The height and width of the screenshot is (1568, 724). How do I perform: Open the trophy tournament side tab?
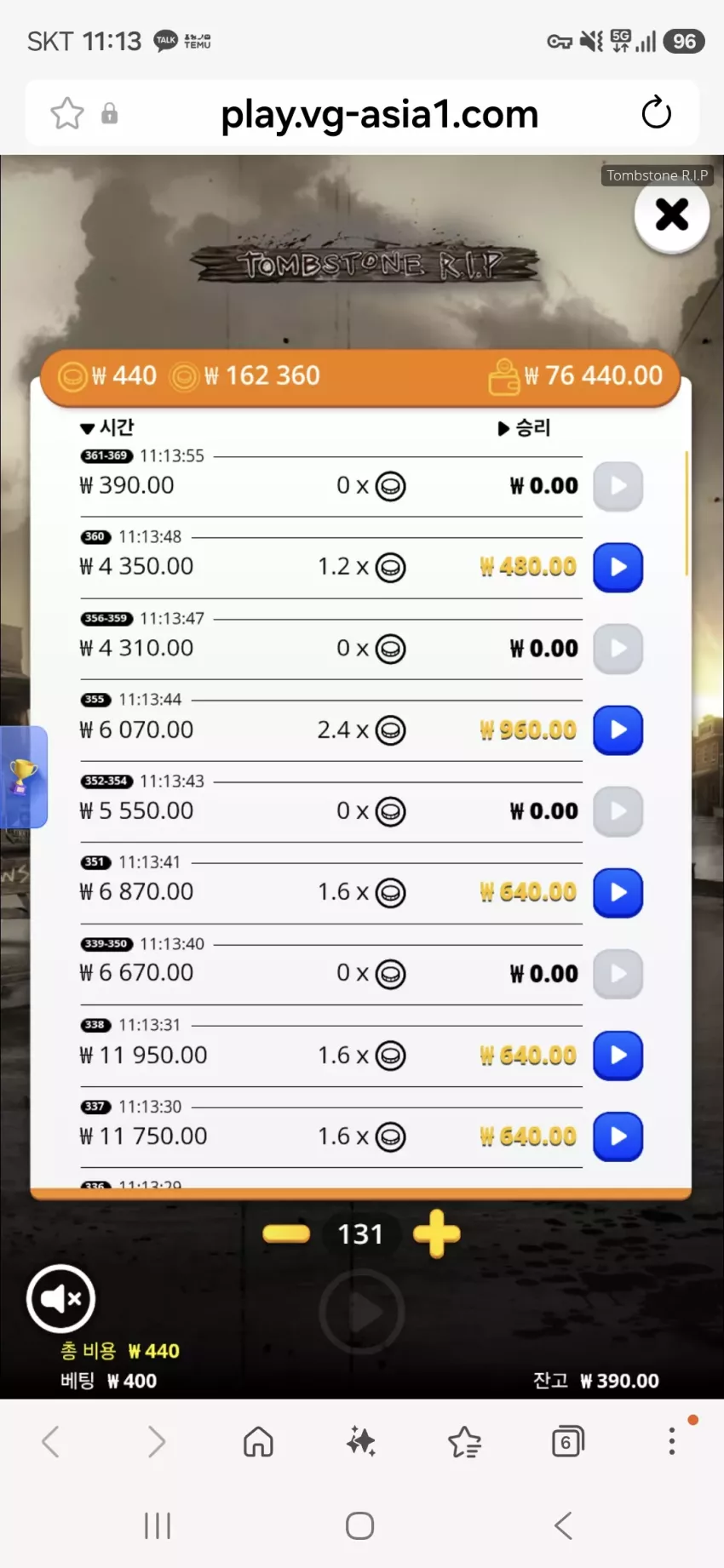(x=23, y=776)
